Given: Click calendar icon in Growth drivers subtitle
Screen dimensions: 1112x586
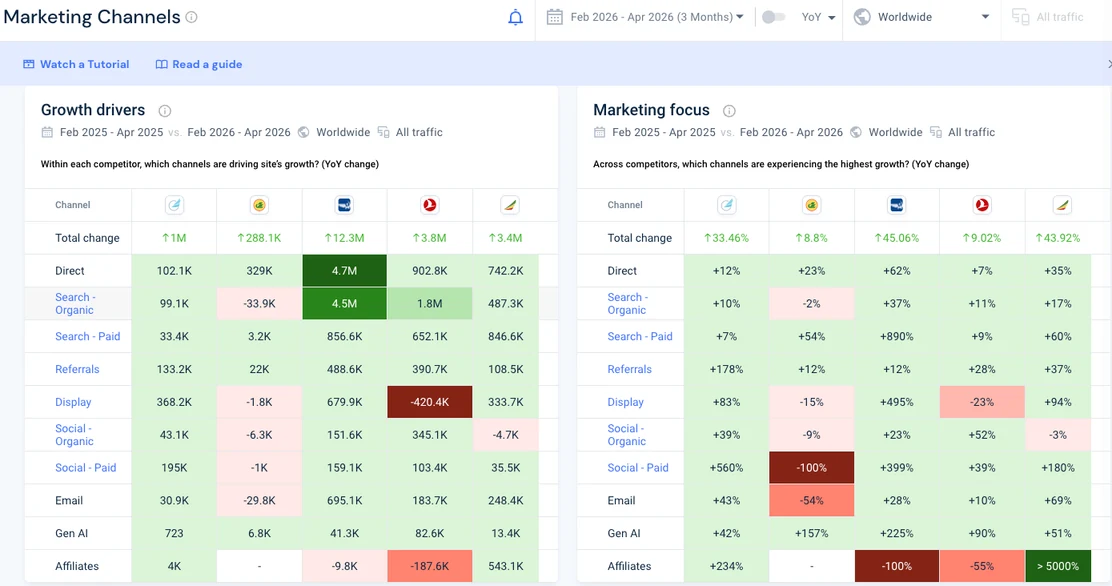Looking at the screenshot, I should coord(47,132).
